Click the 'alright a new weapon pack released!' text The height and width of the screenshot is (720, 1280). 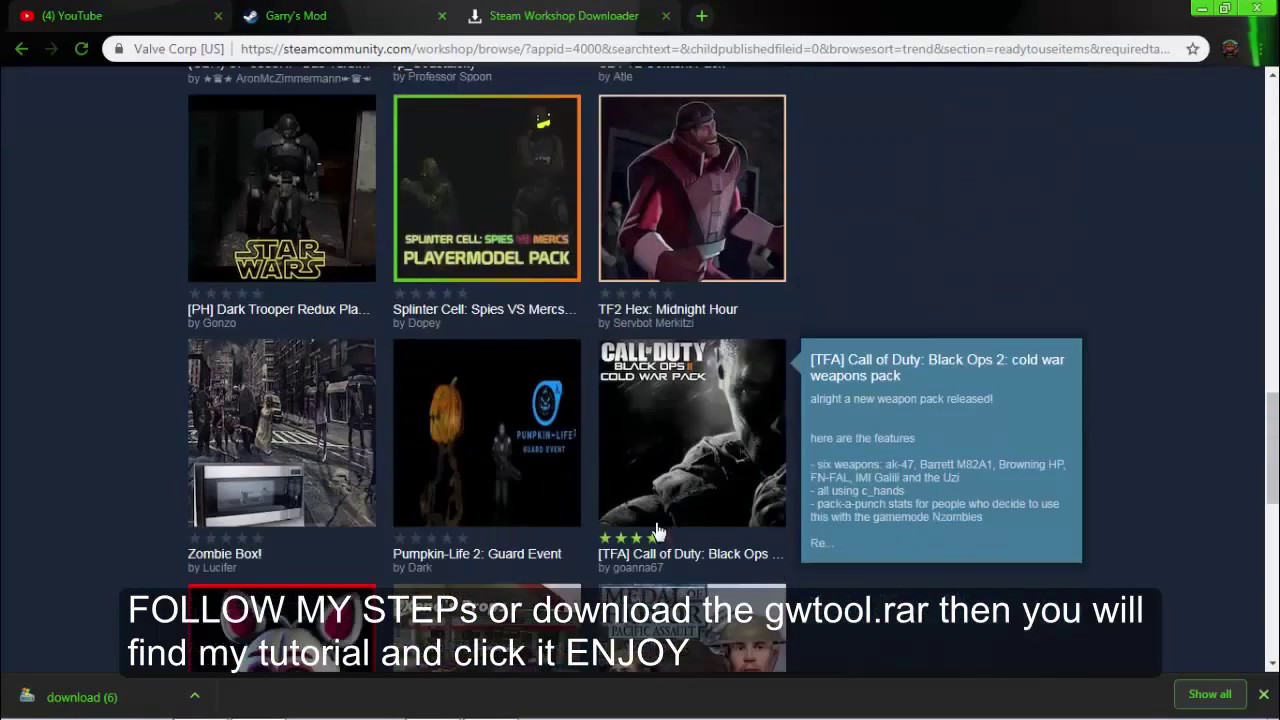(x=901, y=398)
